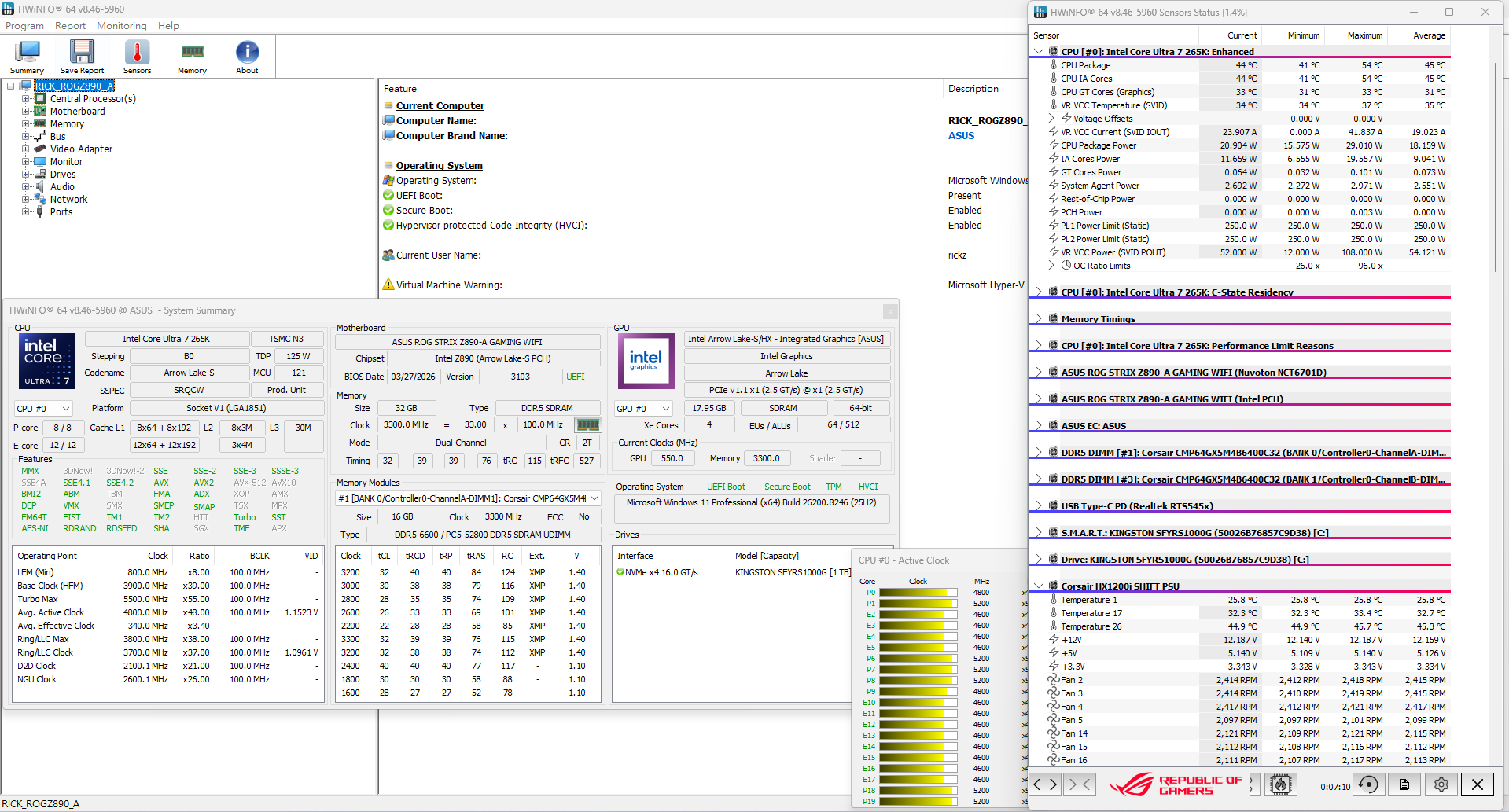Collapse the Corsair HX1200i SHIFT PSU group
The width and height of the screenshot is (1509, 812).
(x=1039, y=586)
